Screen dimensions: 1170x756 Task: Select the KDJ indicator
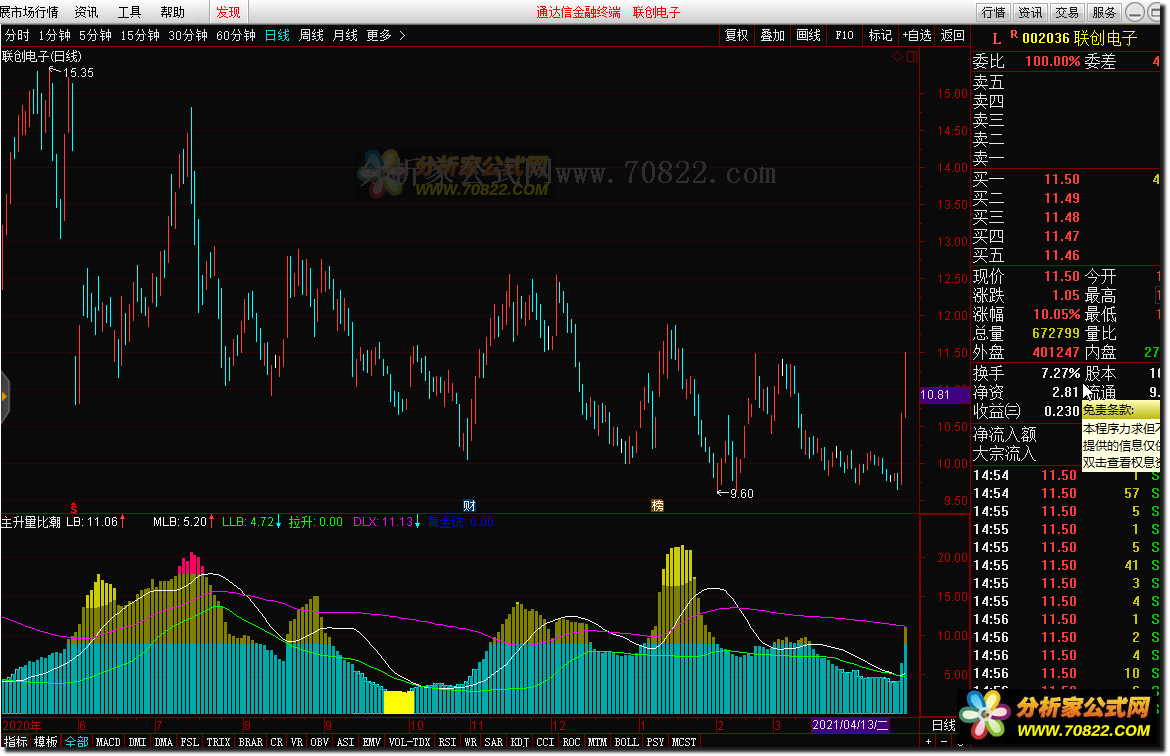(519, 742)
